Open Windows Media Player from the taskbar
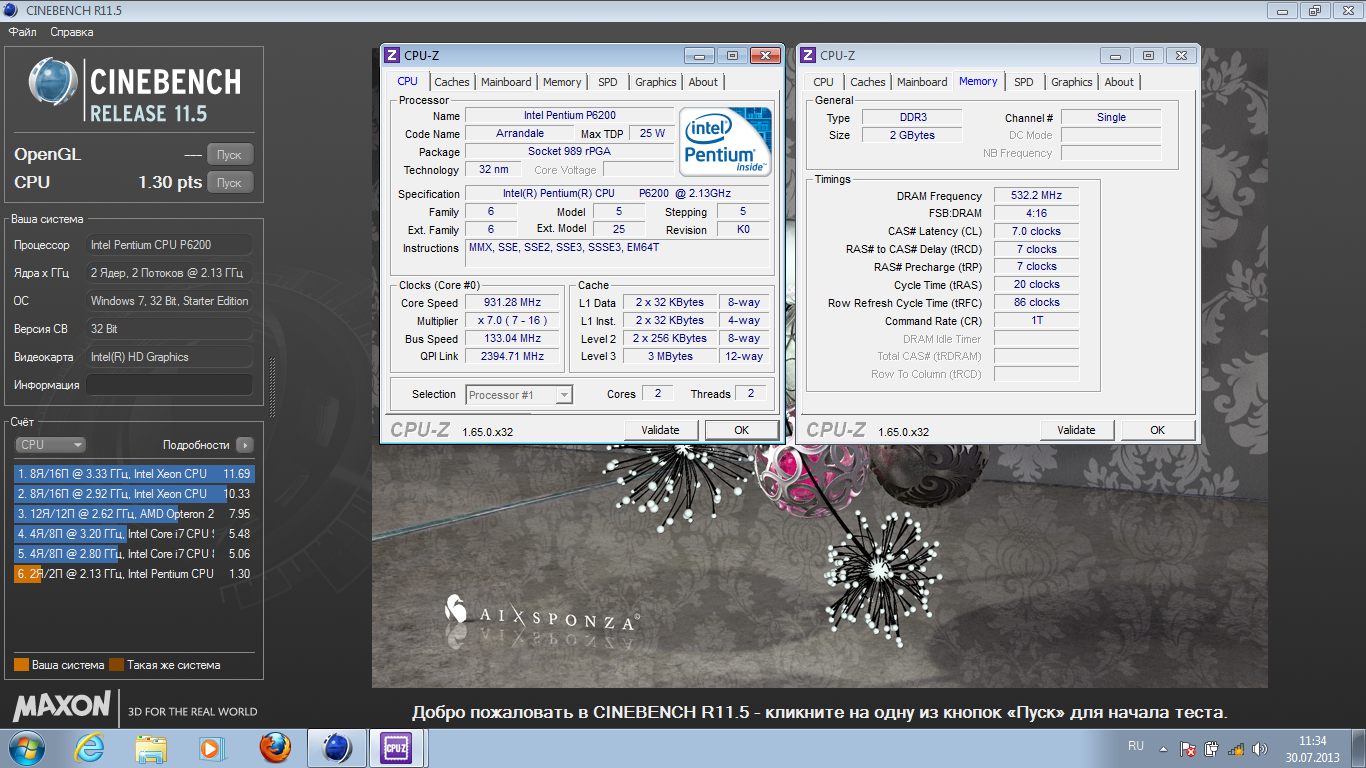The image size is (1366, 768). coord(211,748)
